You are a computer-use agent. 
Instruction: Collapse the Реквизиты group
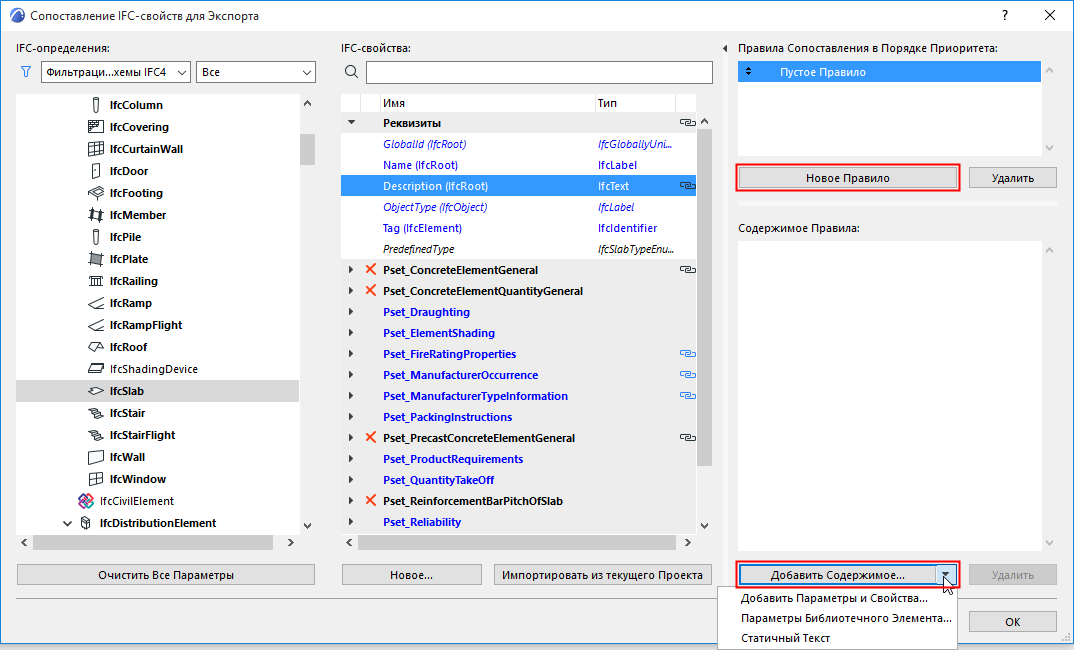tap(351, 123)
